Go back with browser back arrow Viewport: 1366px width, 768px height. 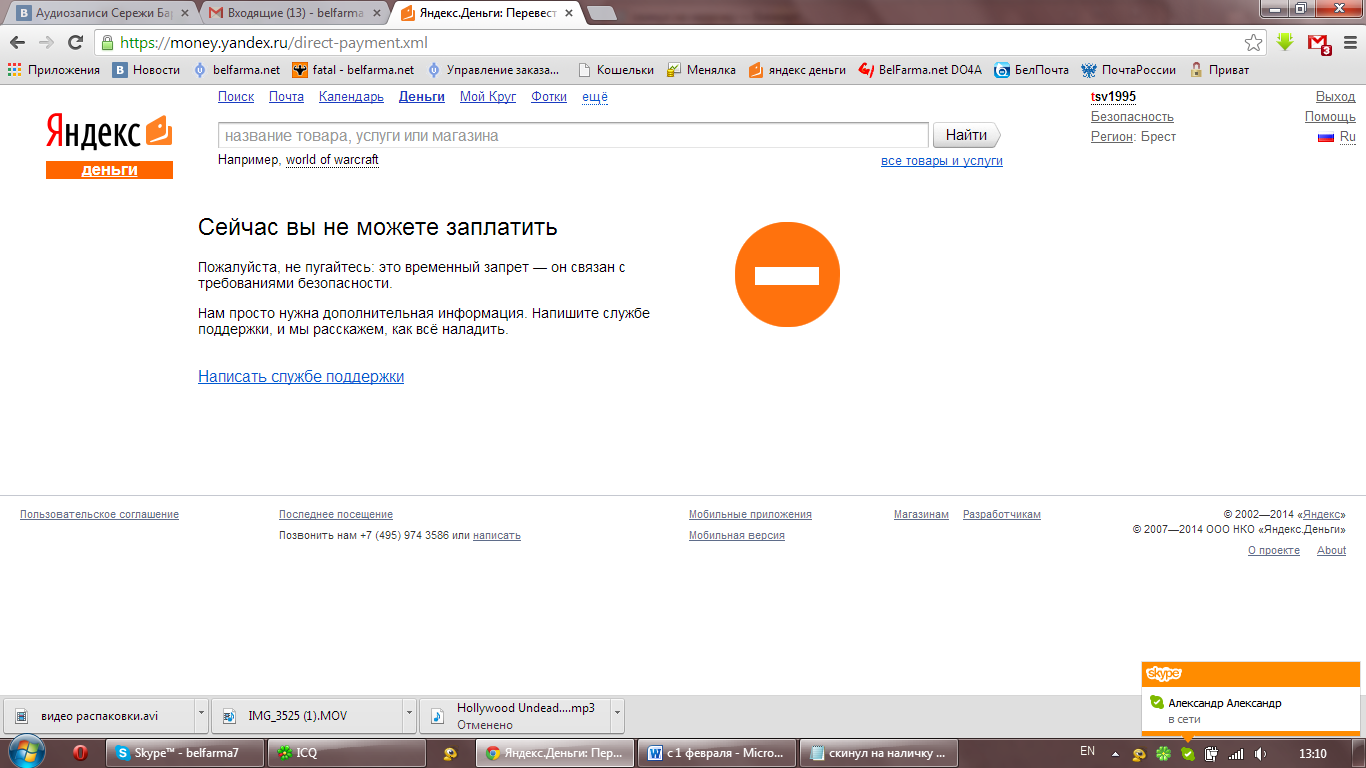click(x=17, y=43)
